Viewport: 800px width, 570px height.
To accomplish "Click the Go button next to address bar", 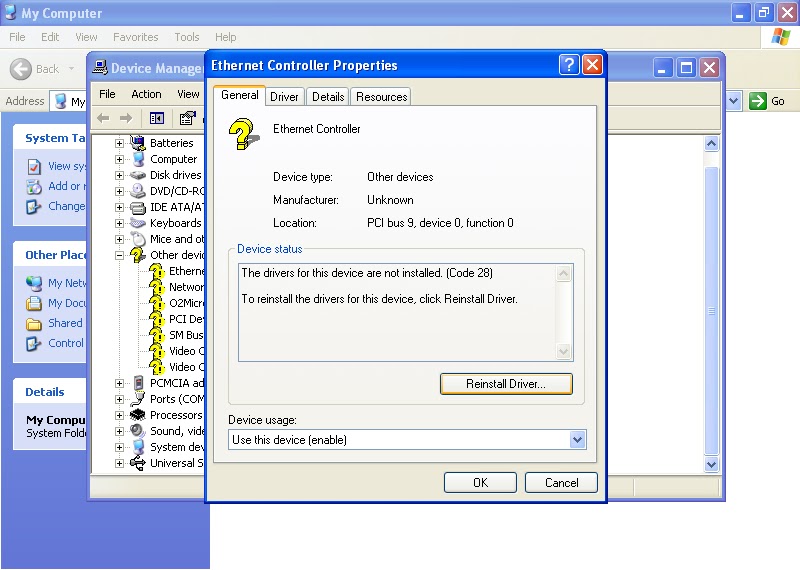I will [767, 101].
